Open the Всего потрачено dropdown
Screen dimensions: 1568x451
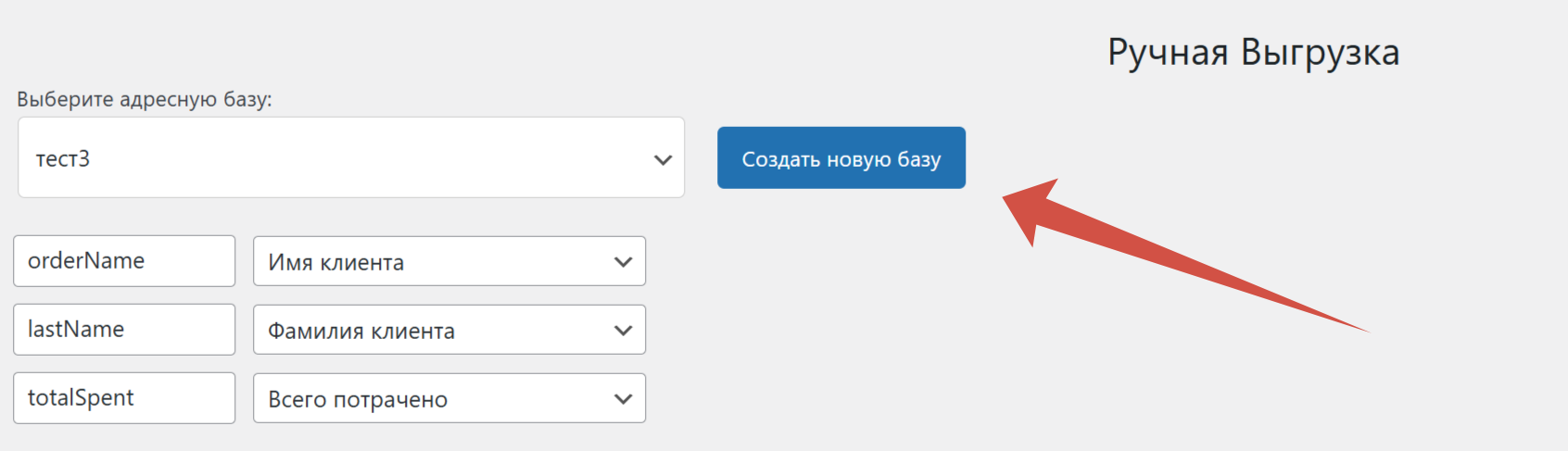pyautogui.click(x=449, y=399)
